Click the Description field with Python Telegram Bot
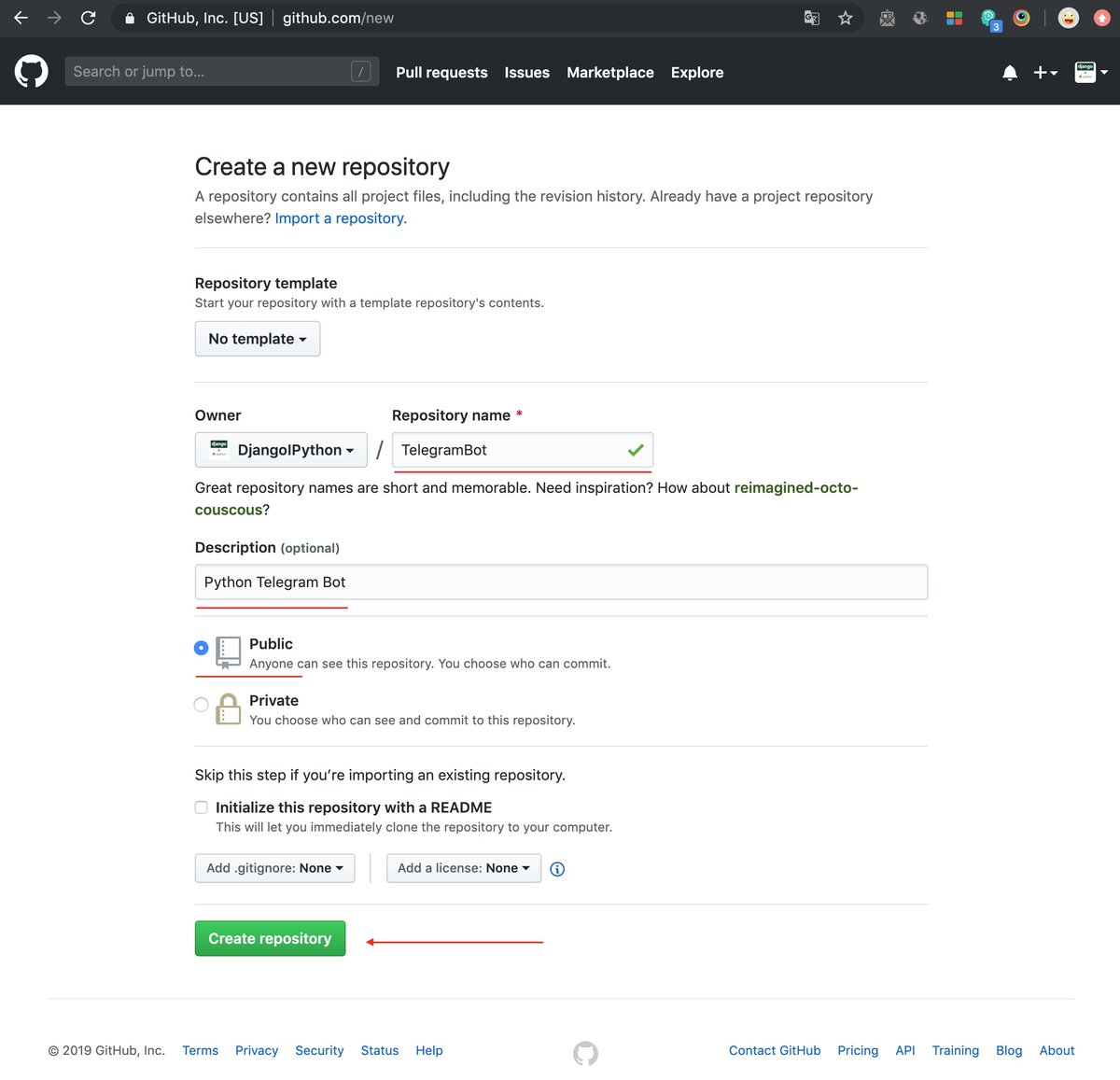 (x=561, y=582)
